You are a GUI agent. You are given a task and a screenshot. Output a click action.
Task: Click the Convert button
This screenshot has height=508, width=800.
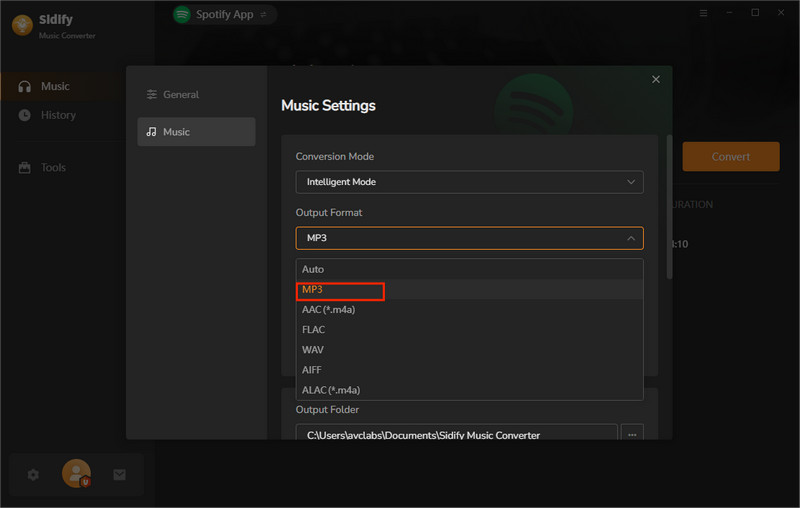[731, 157]
